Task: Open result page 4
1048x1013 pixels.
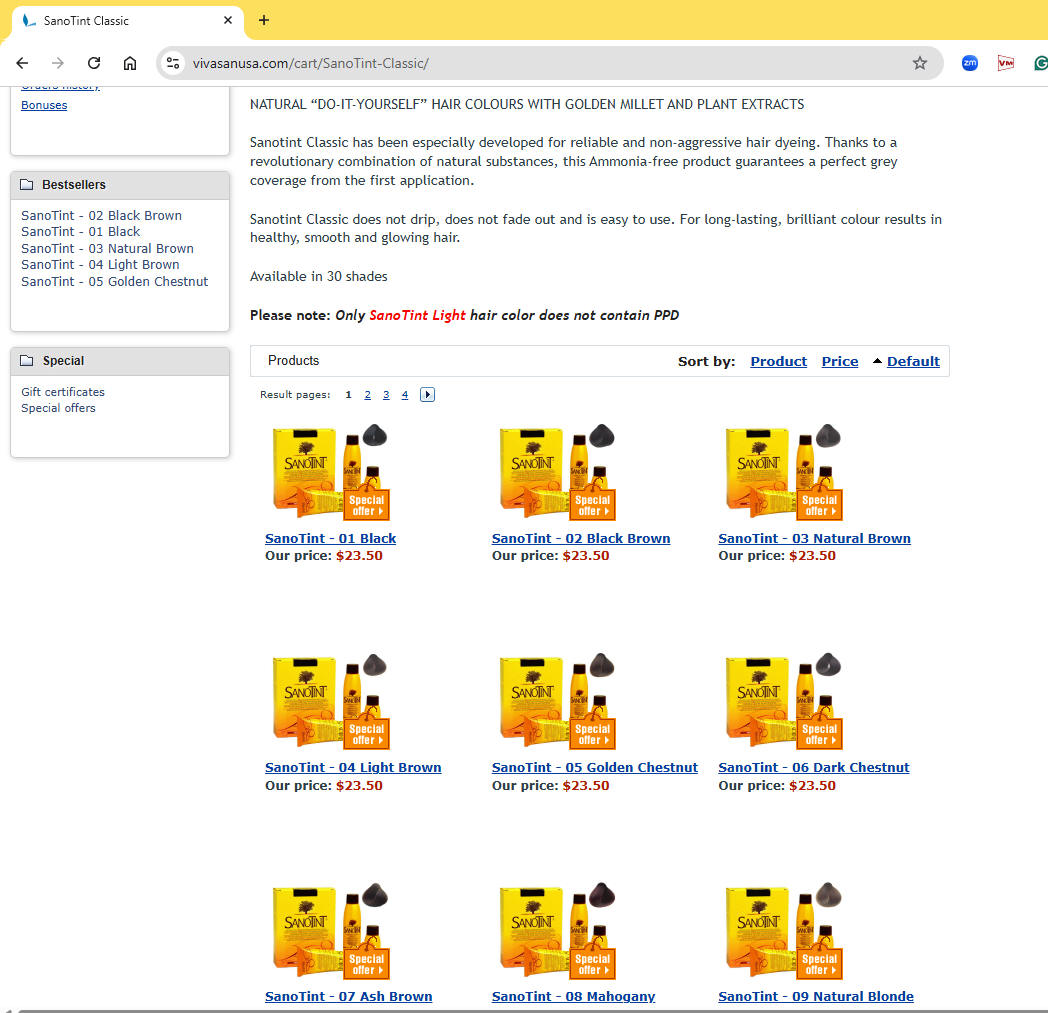Action: (405, 394)
